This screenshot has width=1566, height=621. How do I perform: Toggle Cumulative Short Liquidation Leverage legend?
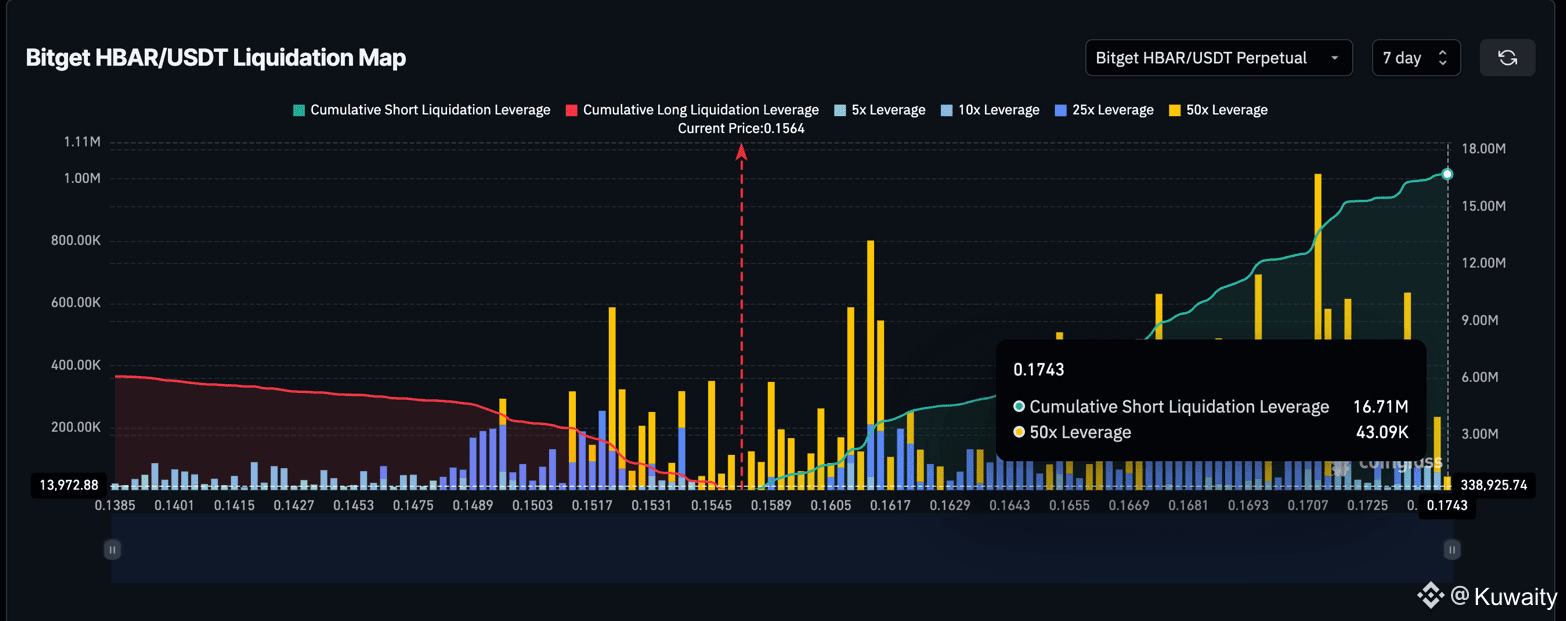click(x=421, y=110)
